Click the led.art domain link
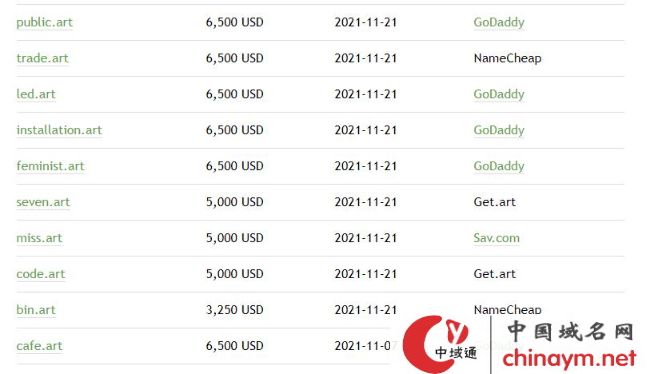 tap(36, 94)
